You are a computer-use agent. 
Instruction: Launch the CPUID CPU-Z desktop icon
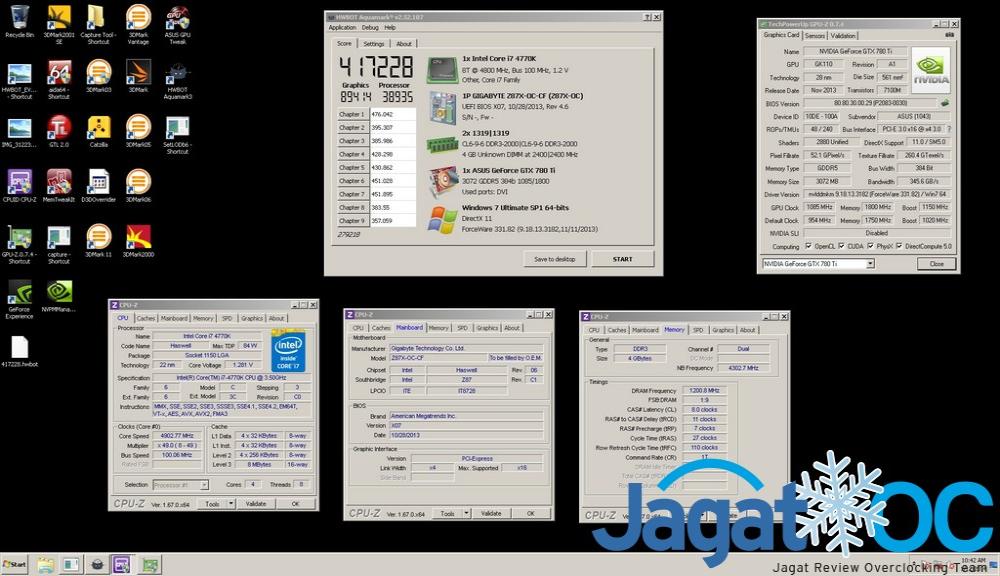[19, 186]
